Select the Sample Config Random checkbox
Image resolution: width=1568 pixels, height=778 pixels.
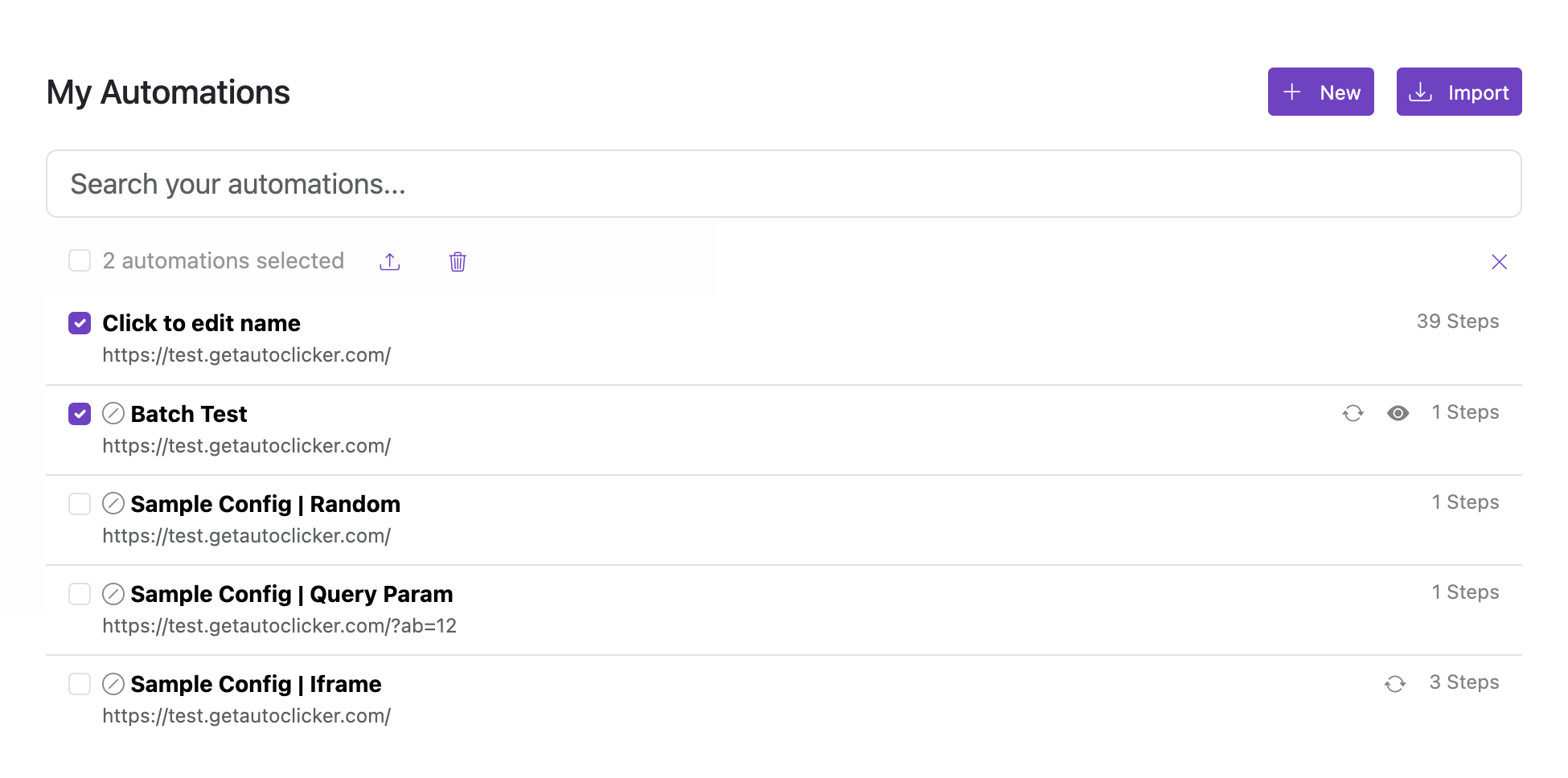[80, 504]
